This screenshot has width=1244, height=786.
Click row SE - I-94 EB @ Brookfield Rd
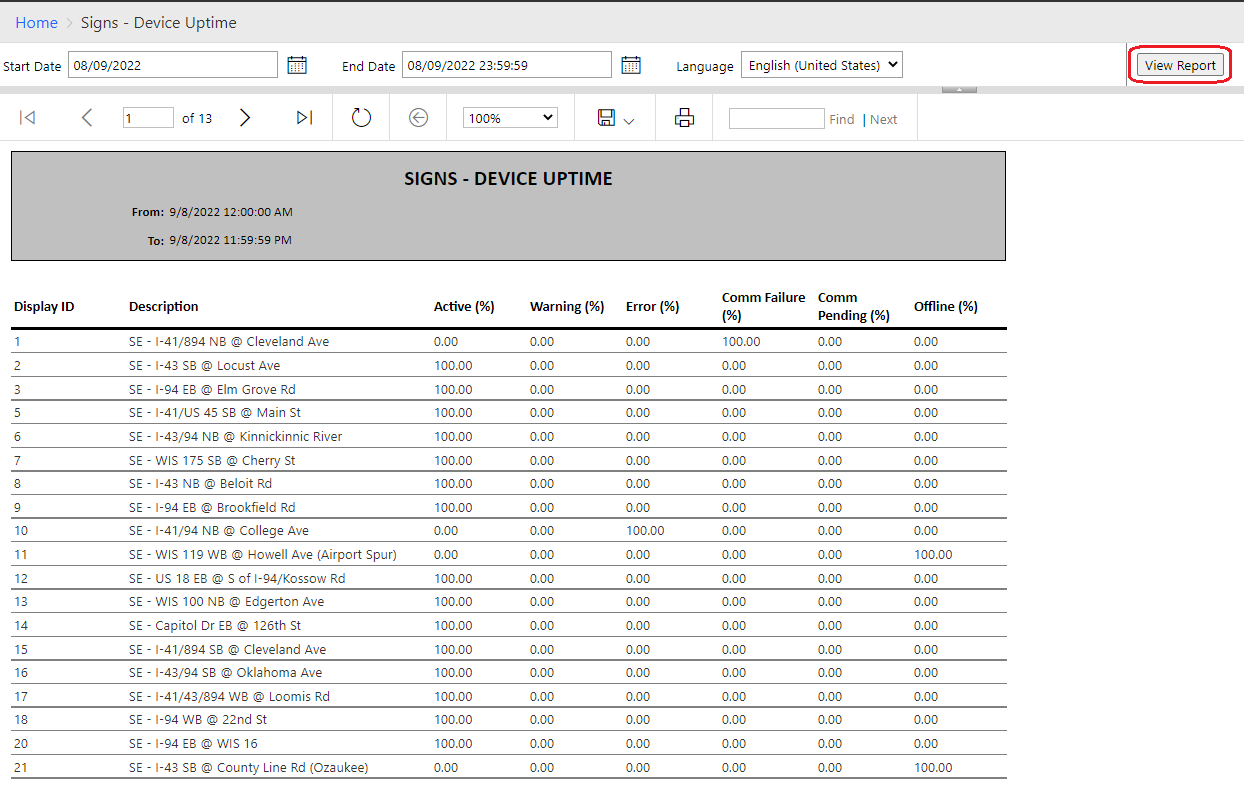tap(509, 507)
